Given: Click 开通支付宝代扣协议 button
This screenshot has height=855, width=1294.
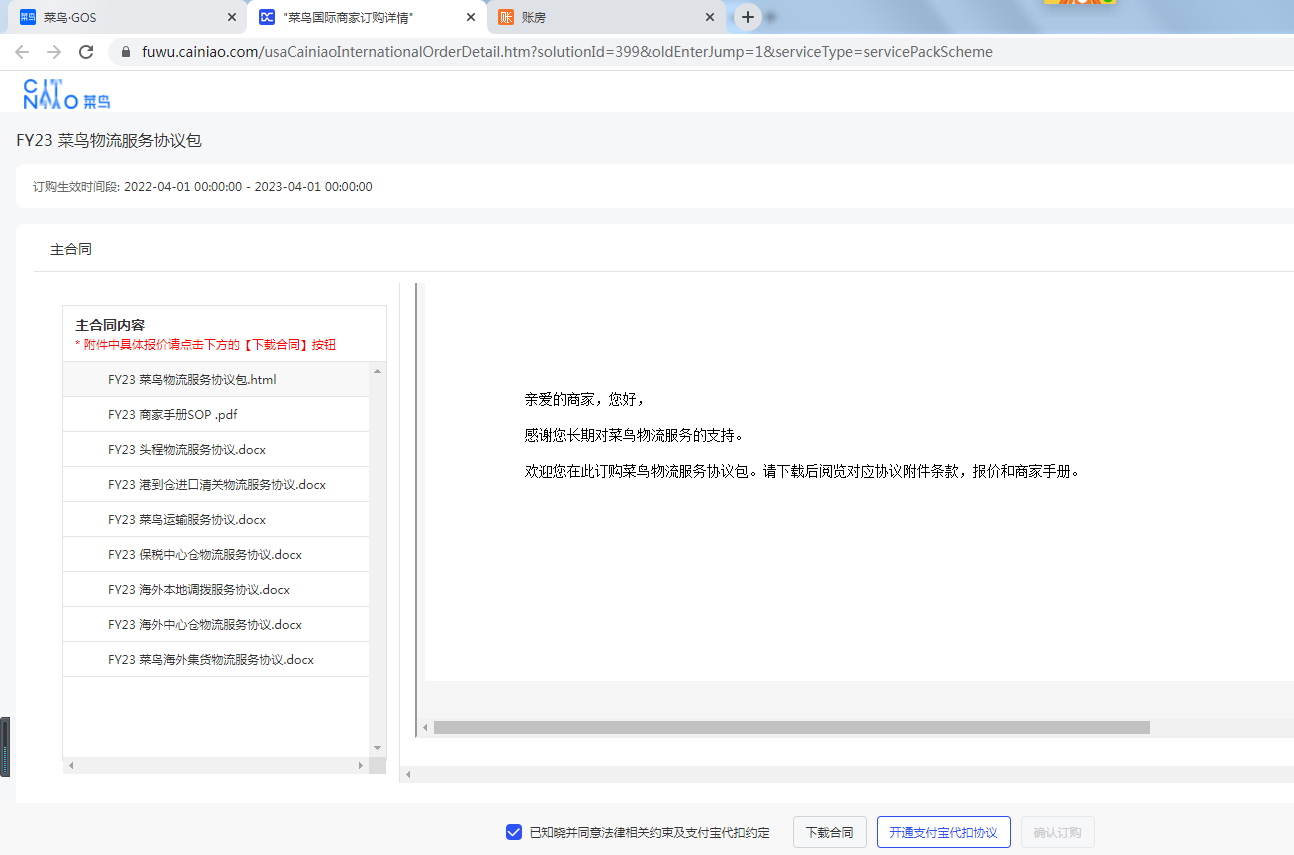Looking at the screenshot, I should pos(943,832).
